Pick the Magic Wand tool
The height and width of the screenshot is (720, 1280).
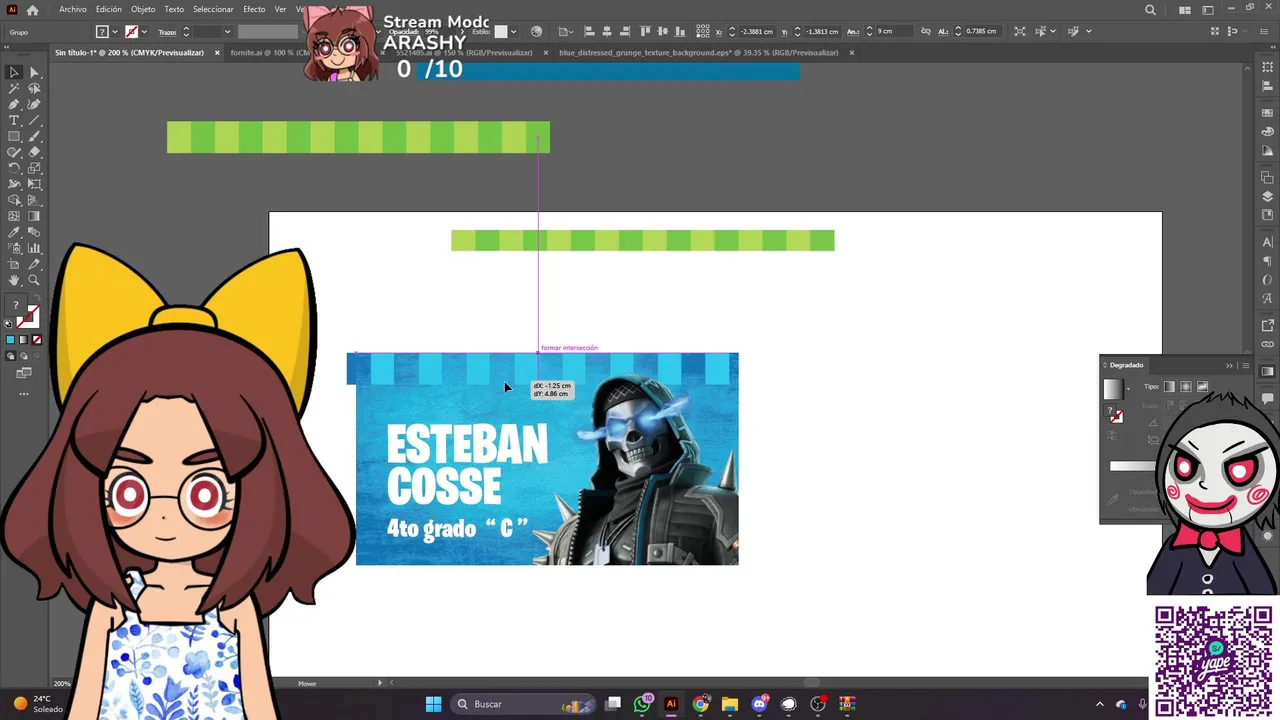(14, 88)
